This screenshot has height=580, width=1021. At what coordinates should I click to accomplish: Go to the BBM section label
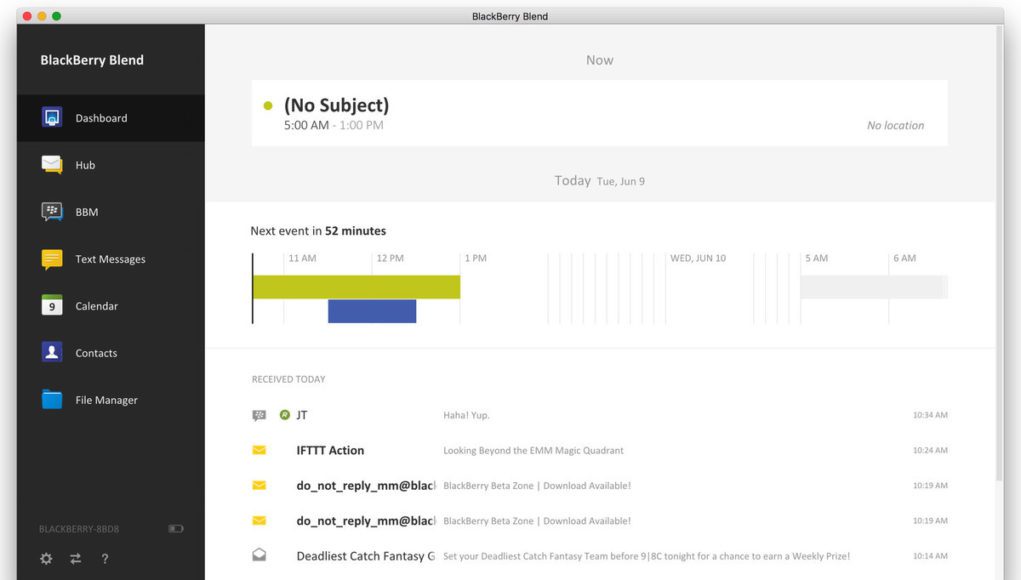pos(87,212)
